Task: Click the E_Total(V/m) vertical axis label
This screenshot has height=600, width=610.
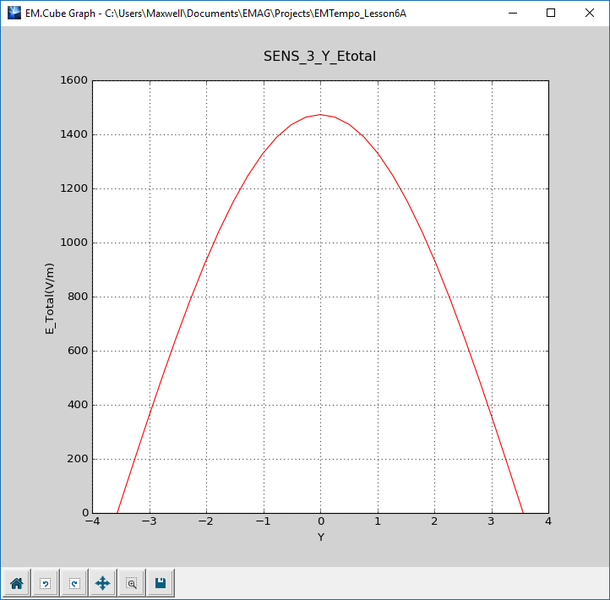Action: pyautogui.click(x=51, y=296)
